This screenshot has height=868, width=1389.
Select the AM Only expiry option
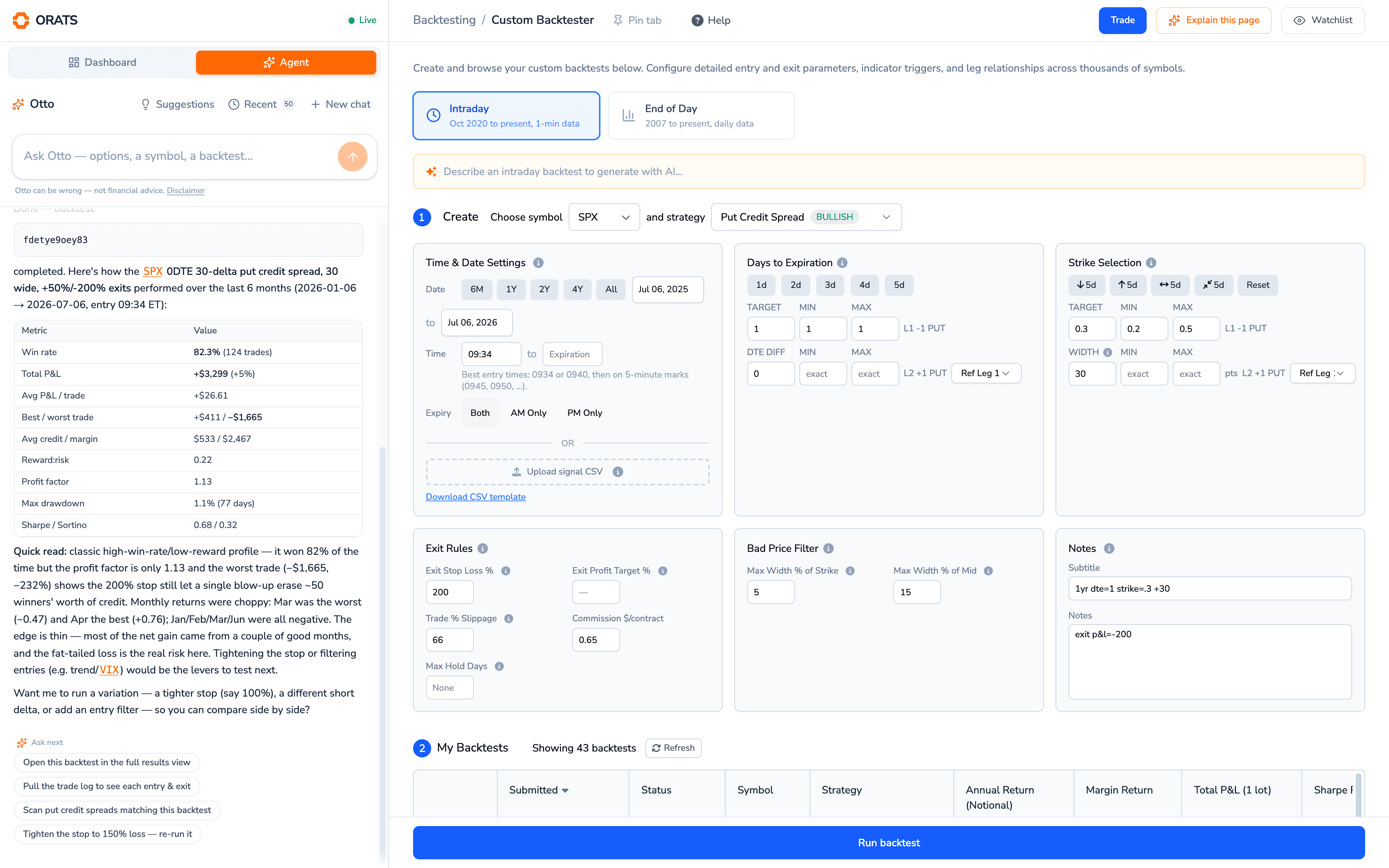[x=528, y=413]
